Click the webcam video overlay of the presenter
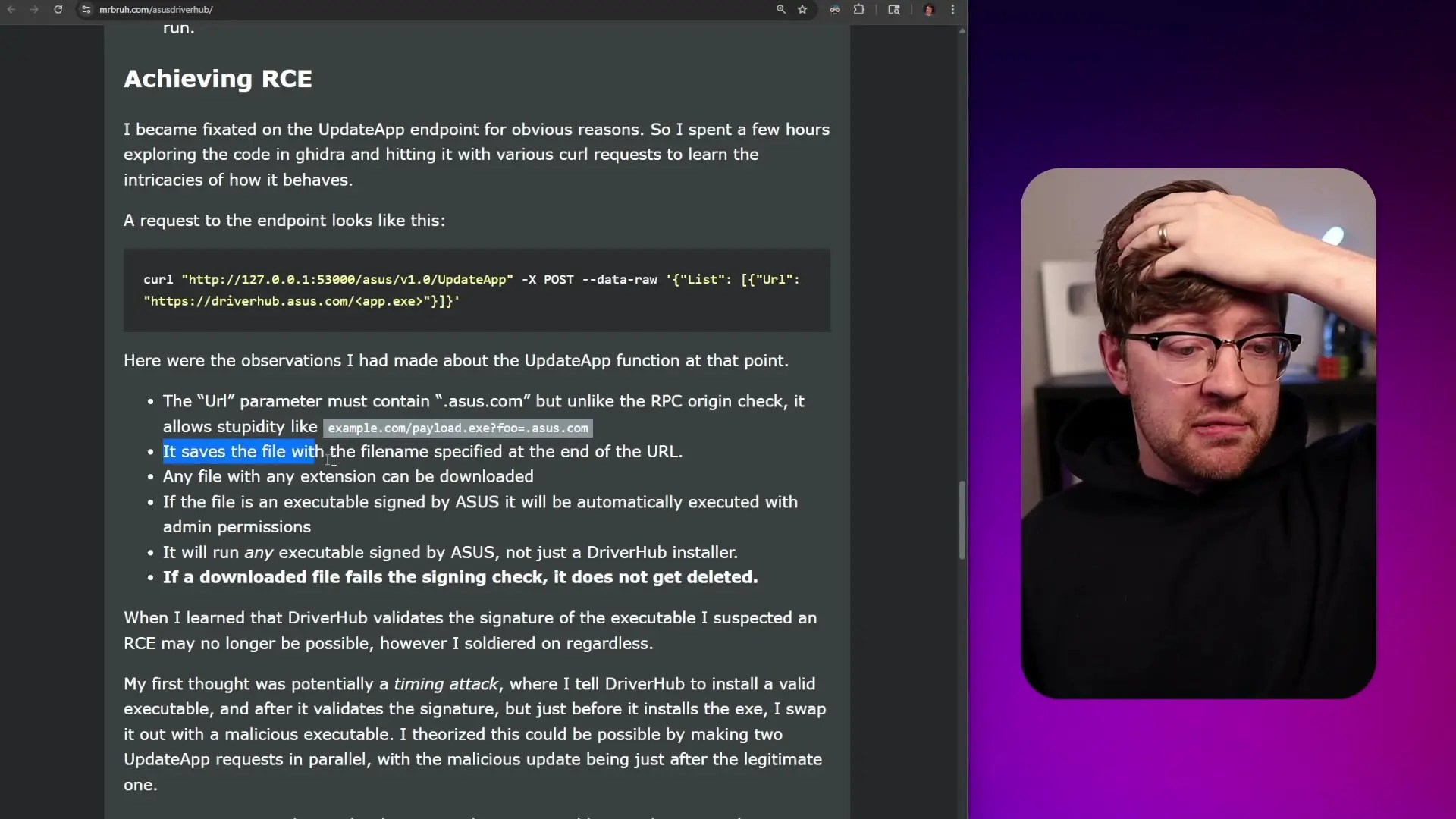Screen dimensions: 1456x819 tap(1198, 433)
